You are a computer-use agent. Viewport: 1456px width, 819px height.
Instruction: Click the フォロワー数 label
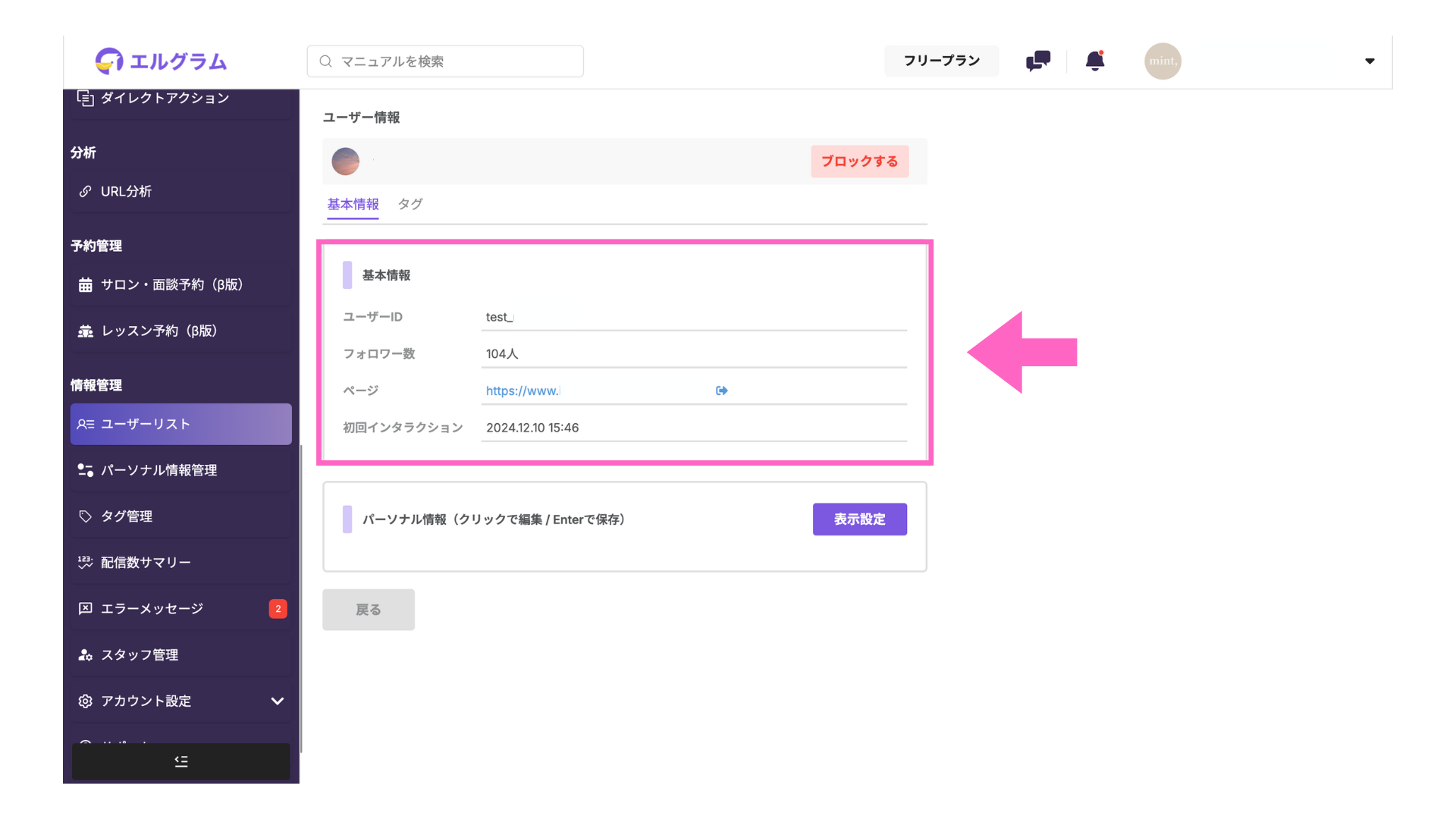(379, 354)
